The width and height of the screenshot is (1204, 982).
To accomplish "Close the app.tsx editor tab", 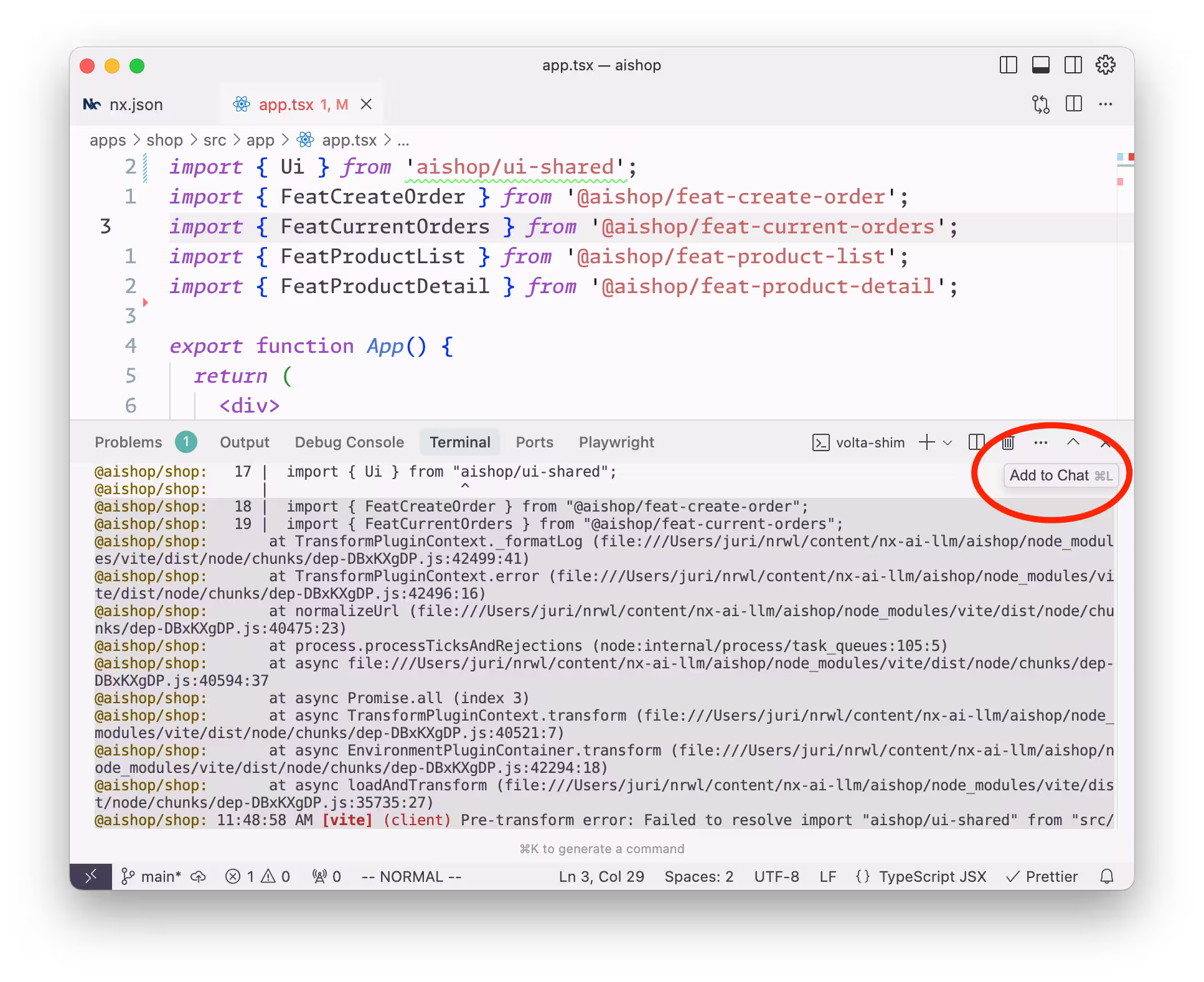I will 367,104.
